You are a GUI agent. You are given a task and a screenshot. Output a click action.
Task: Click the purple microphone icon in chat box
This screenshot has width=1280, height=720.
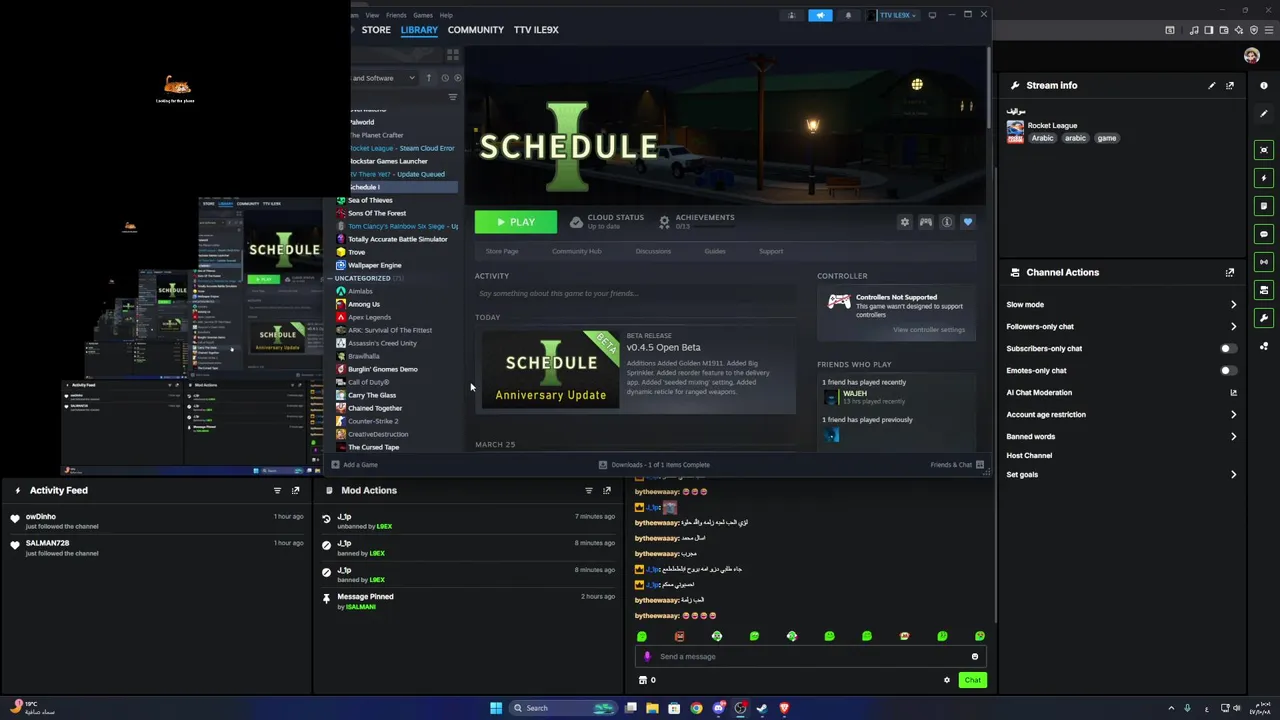coord(647,656)
